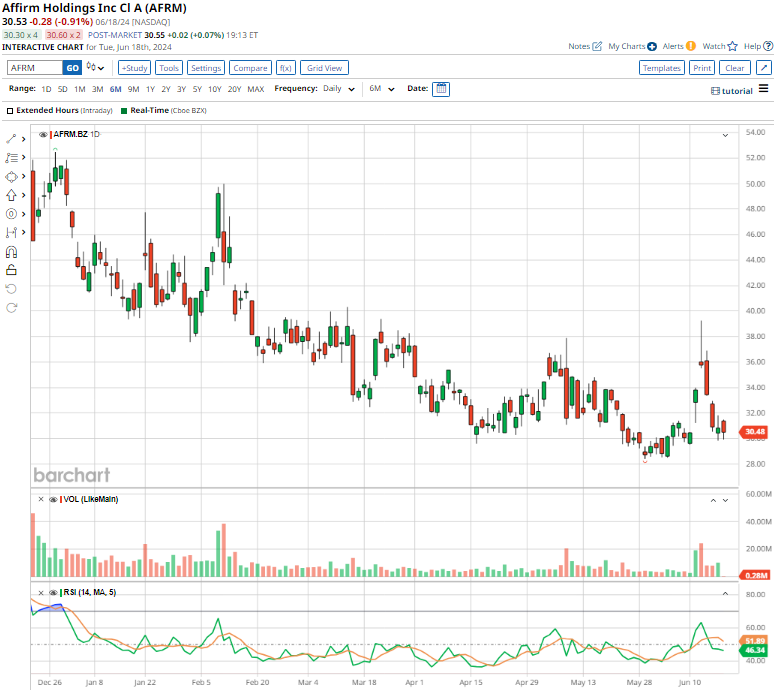776x693 pixels.
Task: Select the up arrow marker tool
Action: 11,195
